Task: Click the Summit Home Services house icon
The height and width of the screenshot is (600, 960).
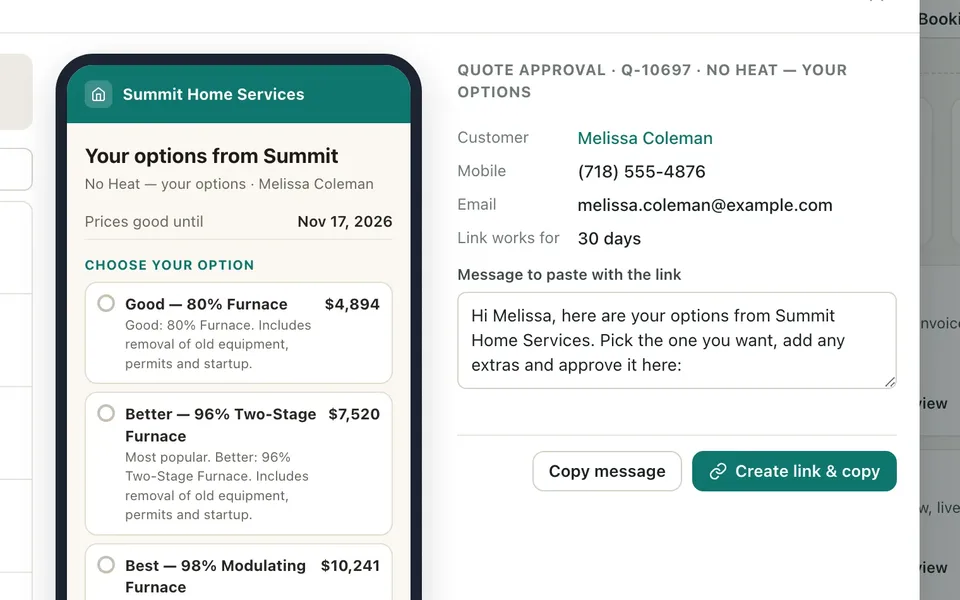Action: click(99, 94)
